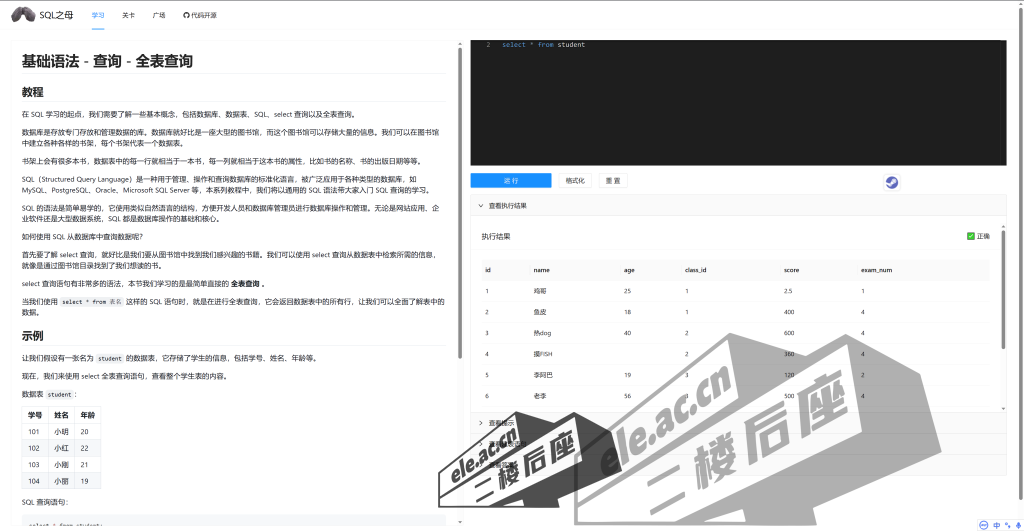1024x531 pixels.
Task: Click the name cell '鱼皮'
Action: point(540,312)
